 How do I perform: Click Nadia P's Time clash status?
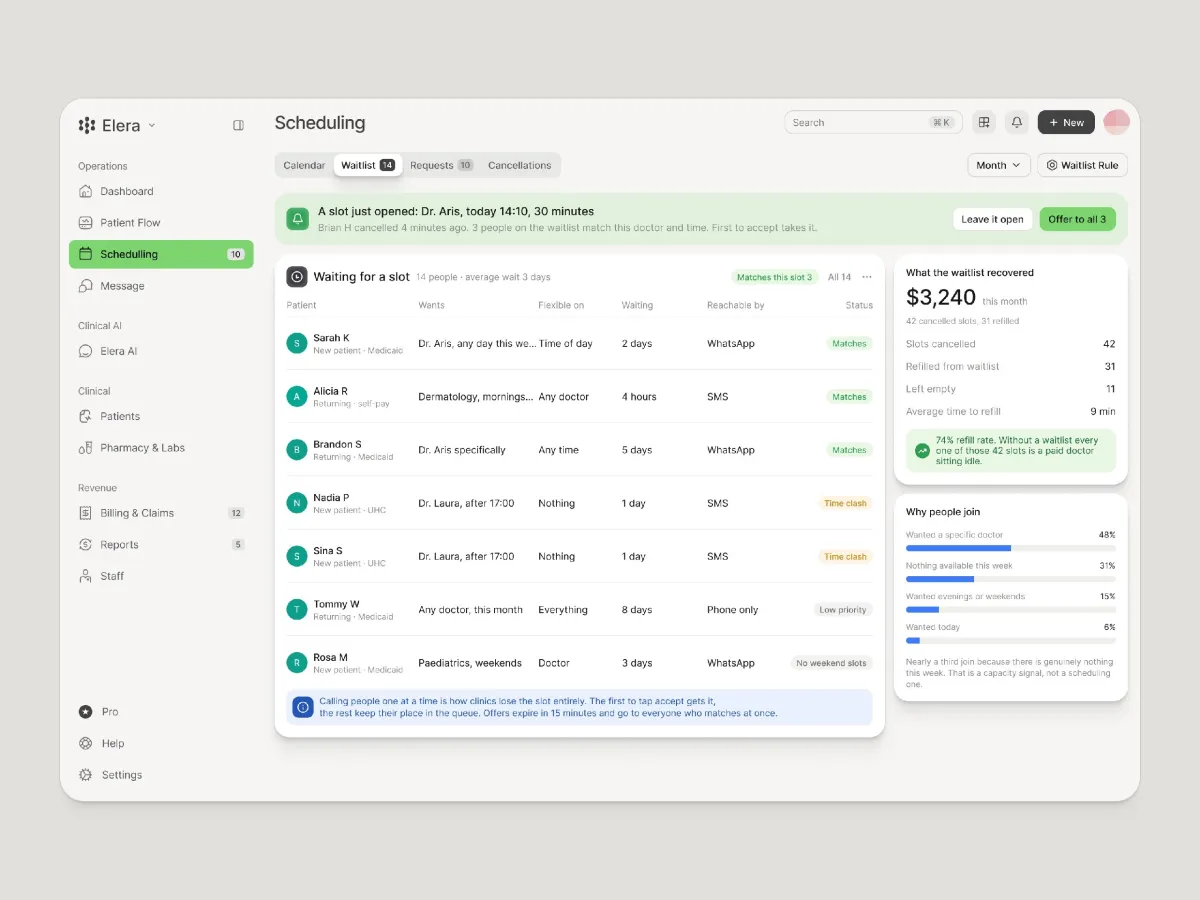tap(845, 503)
